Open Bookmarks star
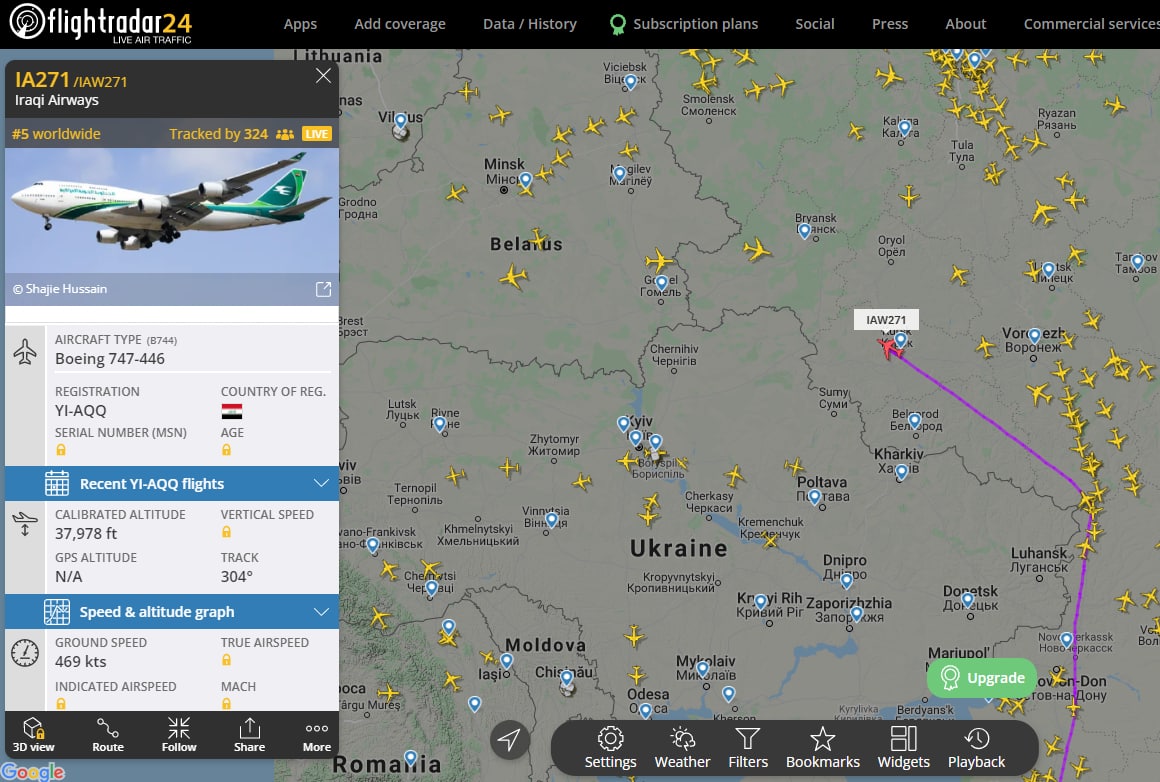The image size is (1160, 782). coord(823,747)
